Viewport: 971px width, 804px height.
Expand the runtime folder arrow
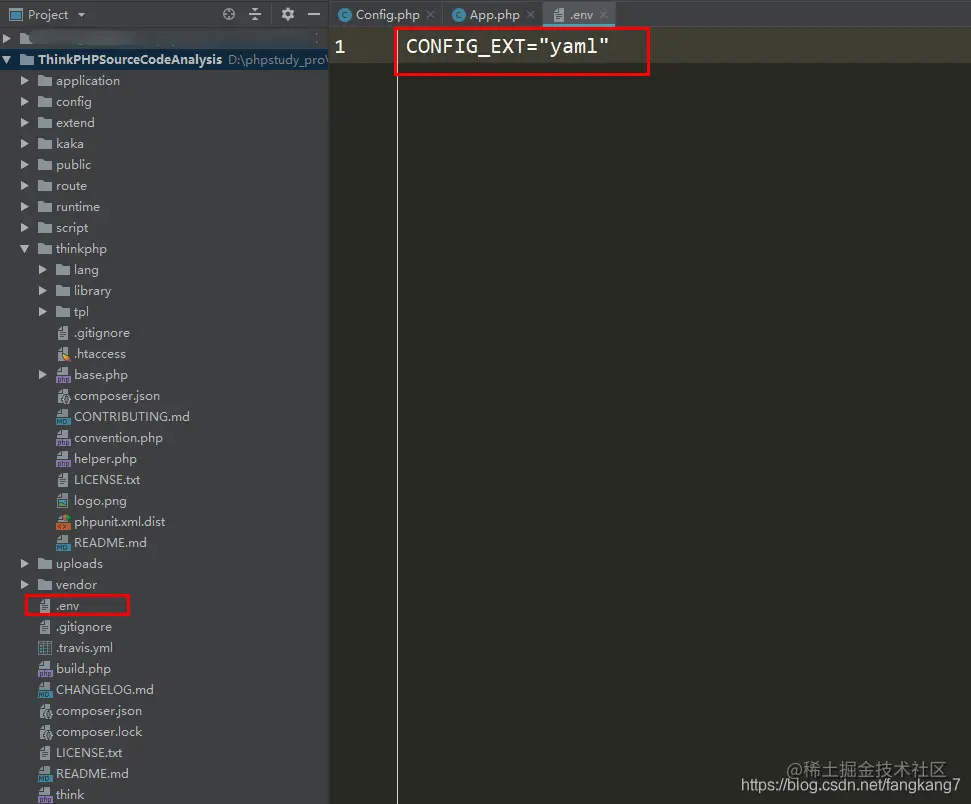pos(25,207)
